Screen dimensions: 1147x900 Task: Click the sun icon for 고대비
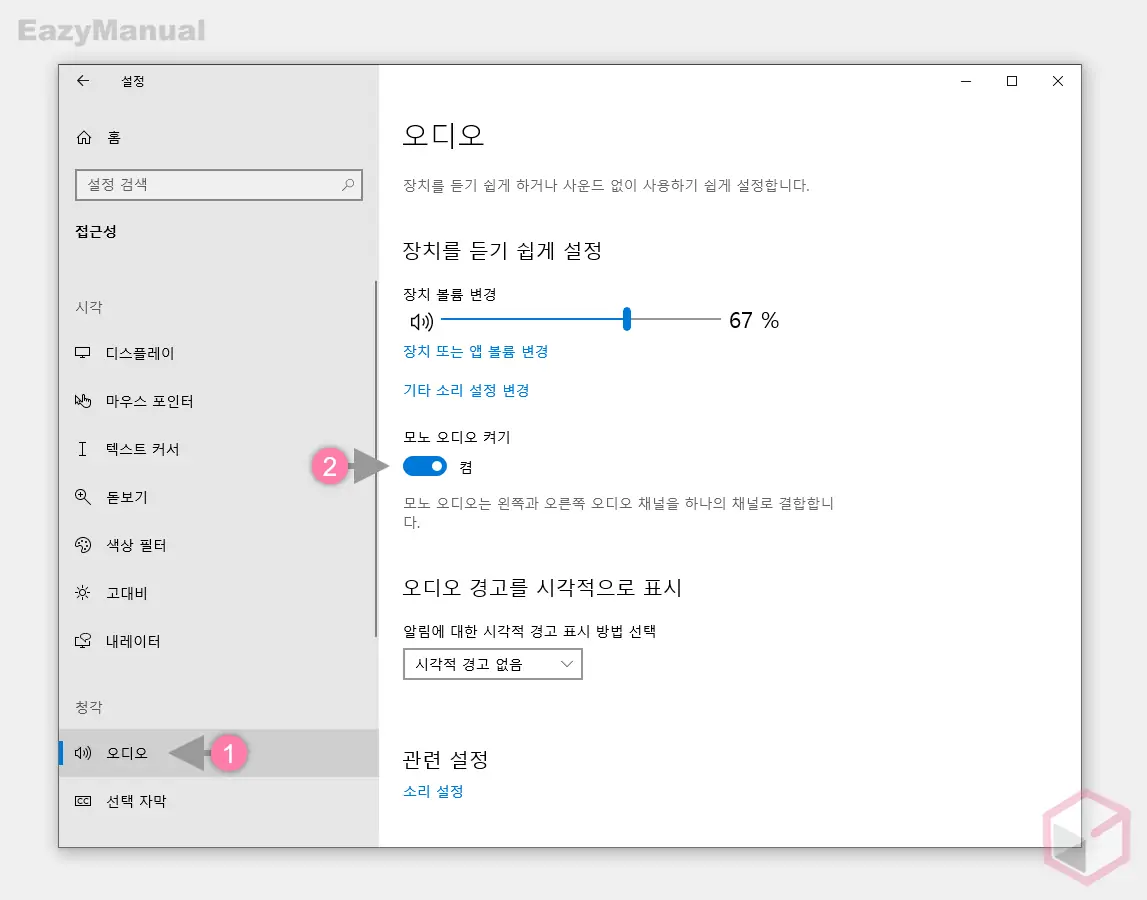83,593
